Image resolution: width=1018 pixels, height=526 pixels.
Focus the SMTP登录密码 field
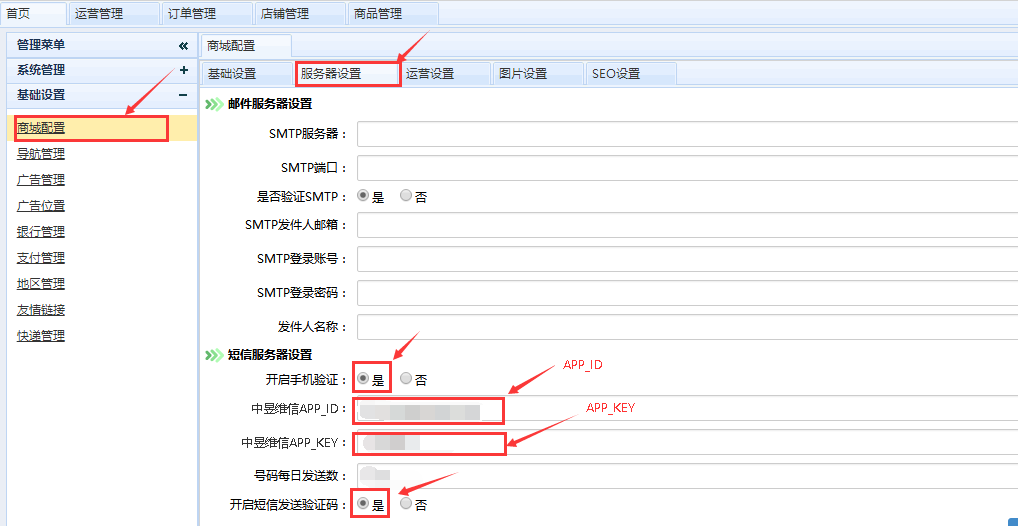click(x=686, y=293)
